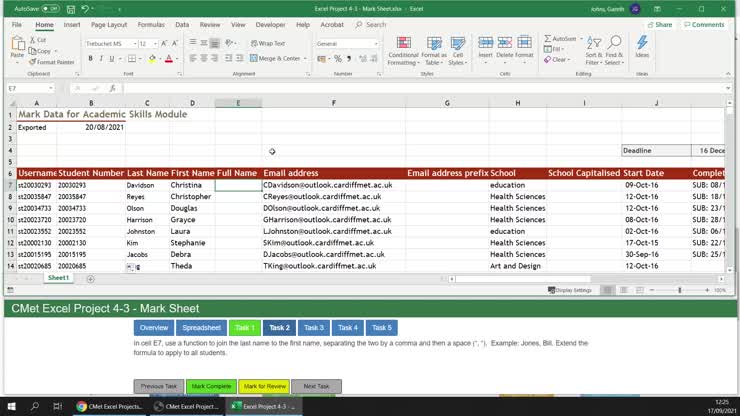This screenshot has height=416, width=740.
Task: Open Cell Styles gallery
Action: (457, 51)
